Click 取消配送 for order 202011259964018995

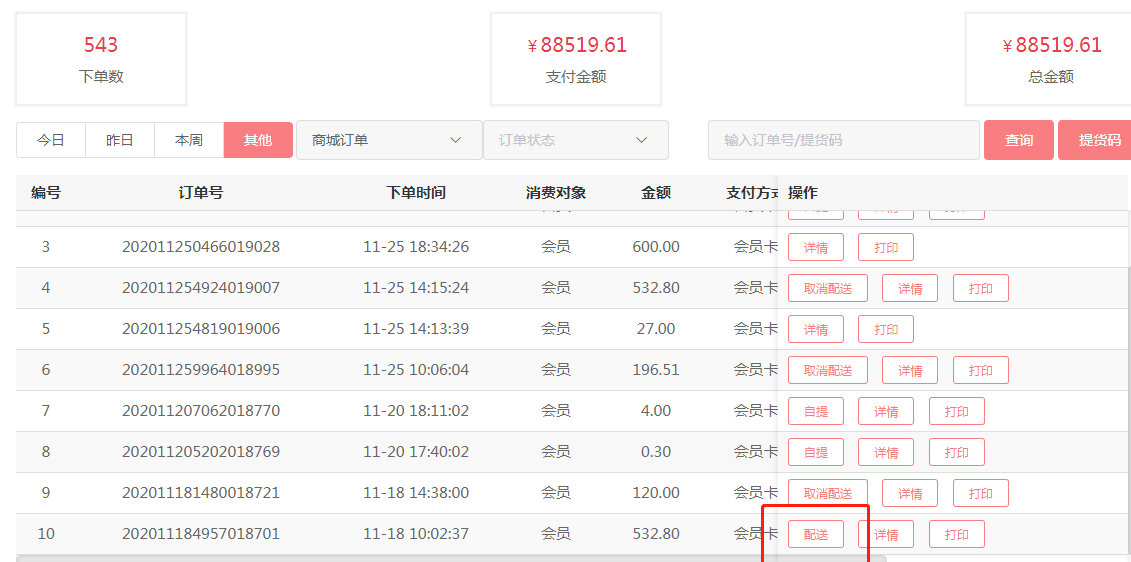coord(828,371)
